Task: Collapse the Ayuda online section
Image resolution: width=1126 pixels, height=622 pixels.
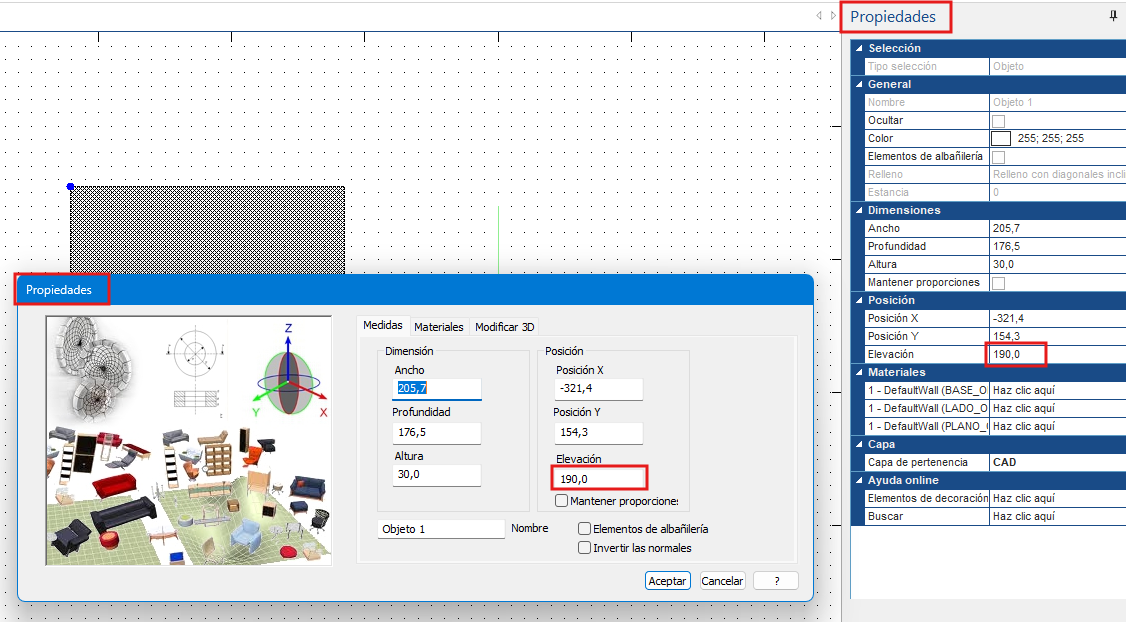Action: coord(859,481)
